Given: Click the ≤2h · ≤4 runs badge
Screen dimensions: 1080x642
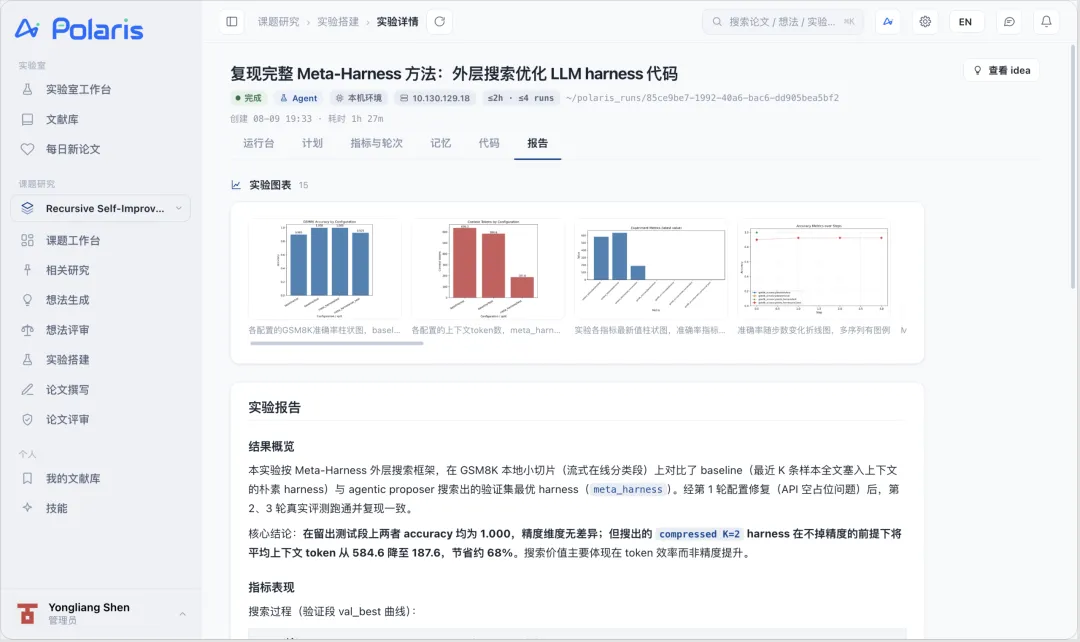Looking at the screenshot, I should pyautogui.click(x=521, y=98).
